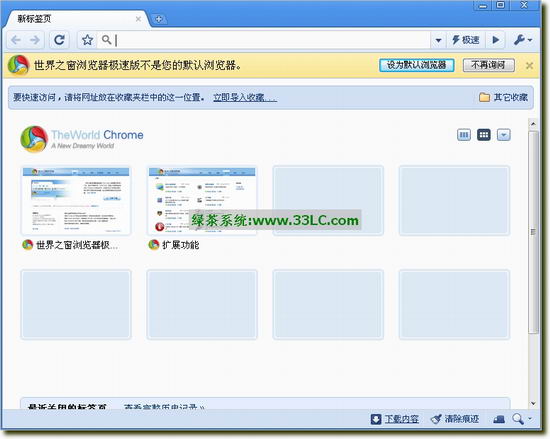Bookmark page with the star icon

pos(87,40)
